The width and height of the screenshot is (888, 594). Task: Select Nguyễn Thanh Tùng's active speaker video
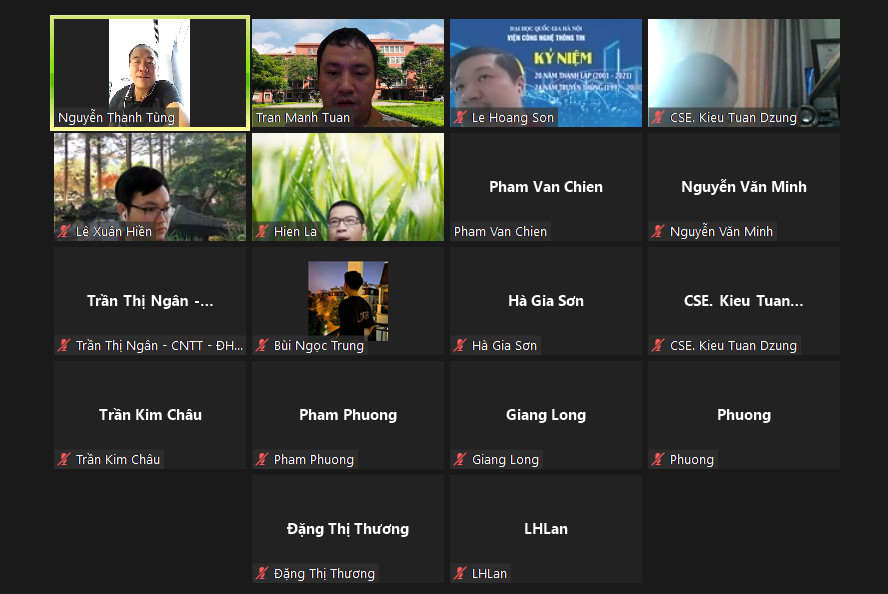pos(150,73)
